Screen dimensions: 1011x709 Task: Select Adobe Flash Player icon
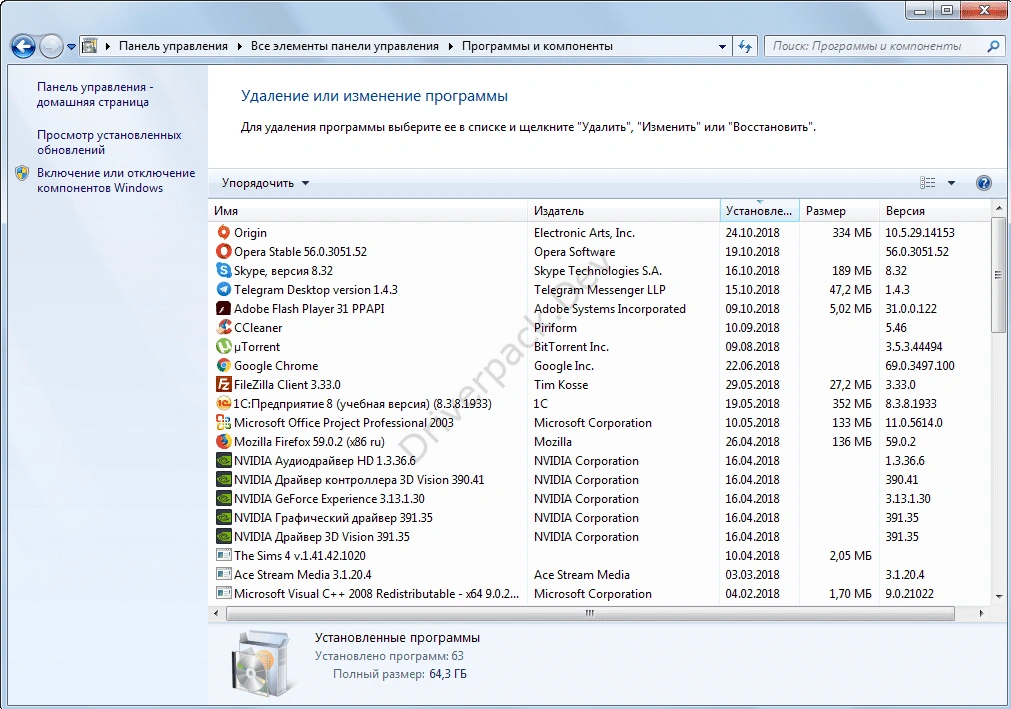[x=223, y=309]
